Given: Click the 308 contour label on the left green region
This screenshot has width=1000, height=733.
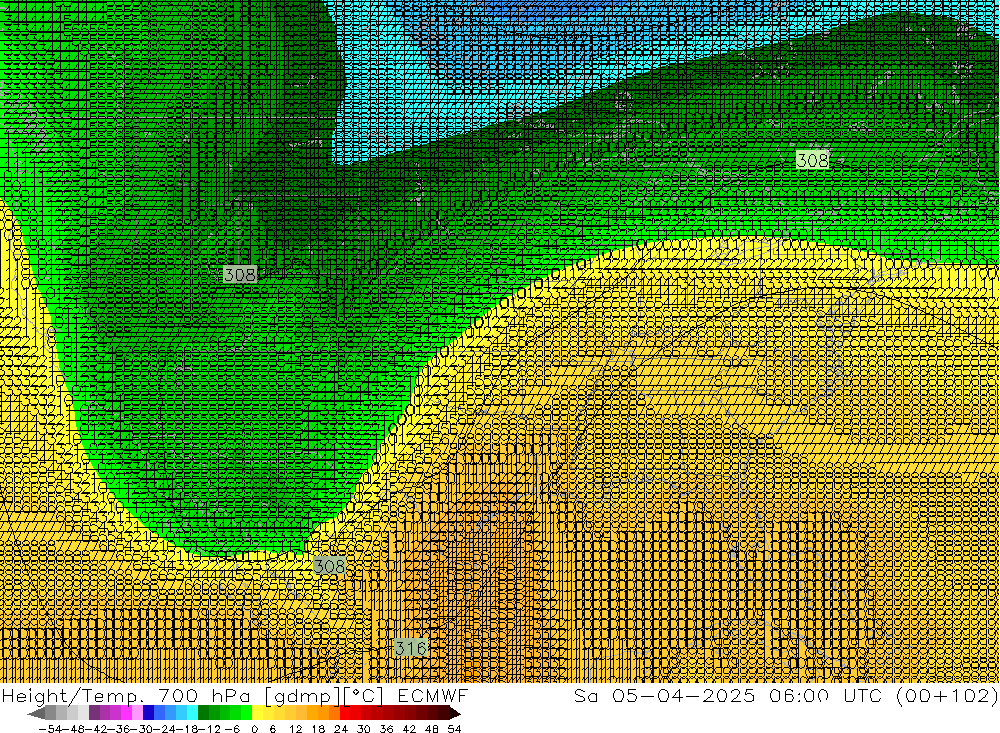Looking at the screenshot, I should pos(240,274).
